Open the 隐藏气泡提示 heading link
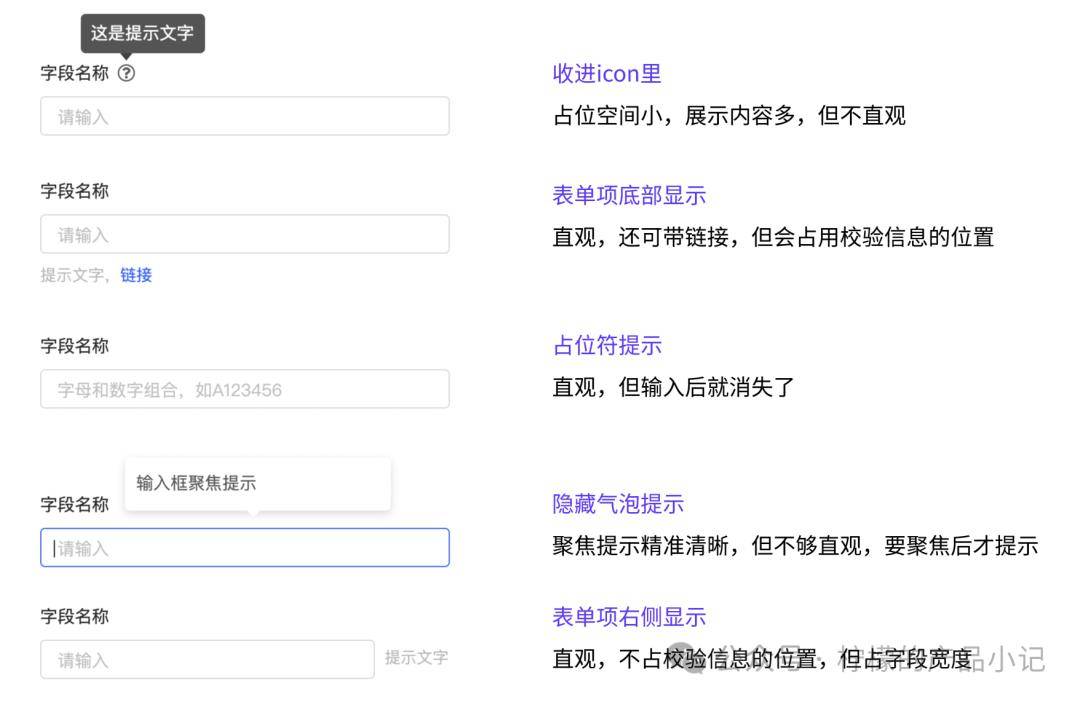The image size is (1080, 702). 616,504
